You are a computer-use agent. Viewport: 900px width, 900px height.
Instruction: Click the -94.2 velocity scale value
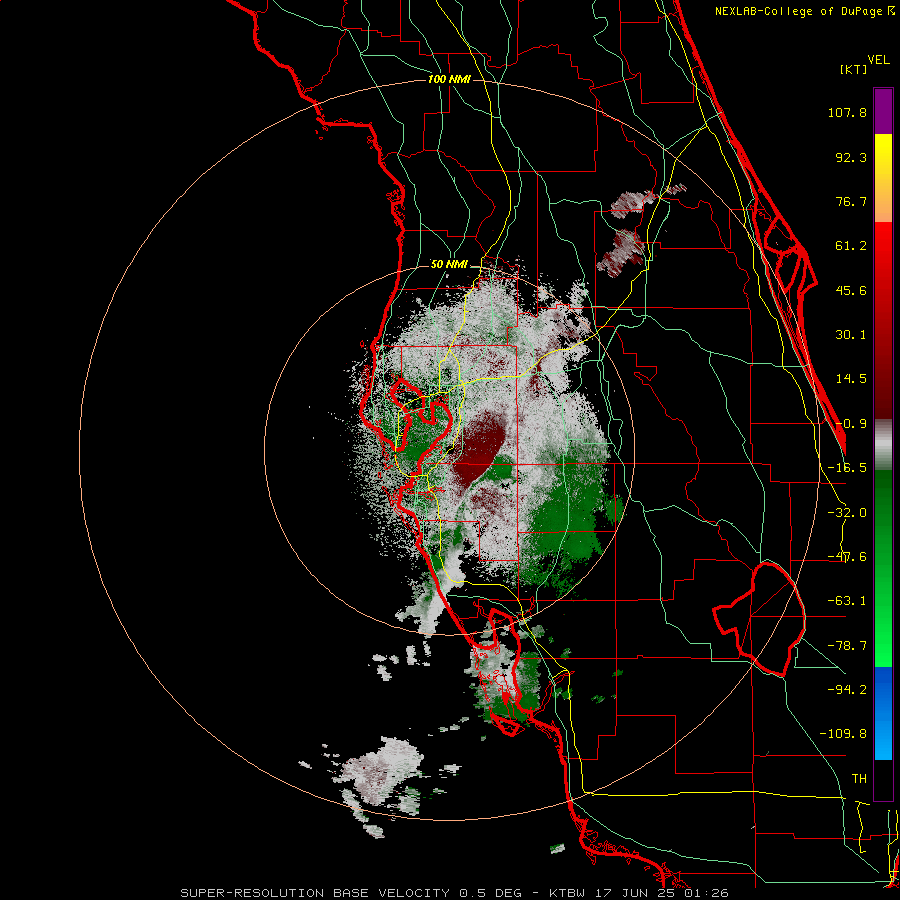[847, 690]
